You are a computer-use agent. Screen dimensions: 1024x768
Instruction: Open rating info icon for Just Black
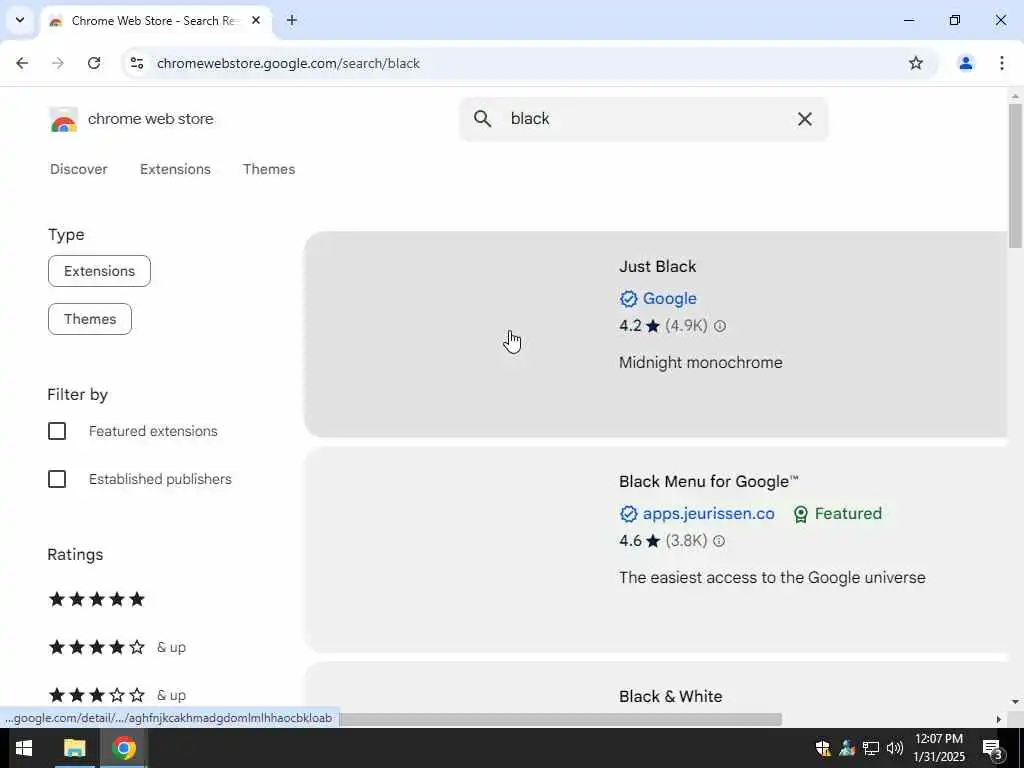pos(720,326)
